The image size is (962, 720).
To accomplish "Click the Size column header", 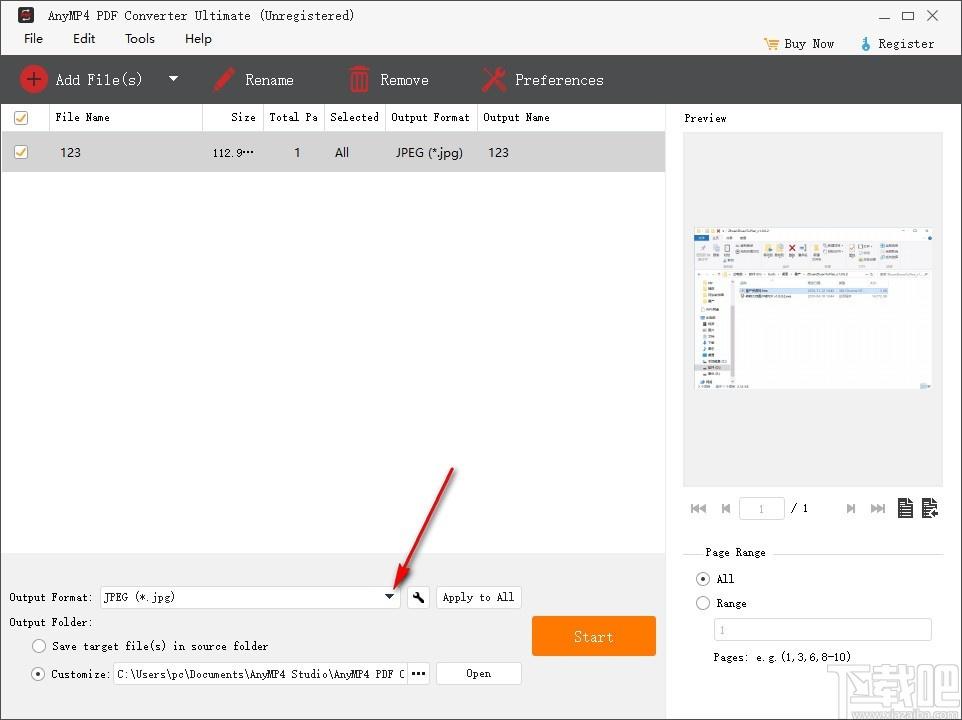I will point(233,117).
